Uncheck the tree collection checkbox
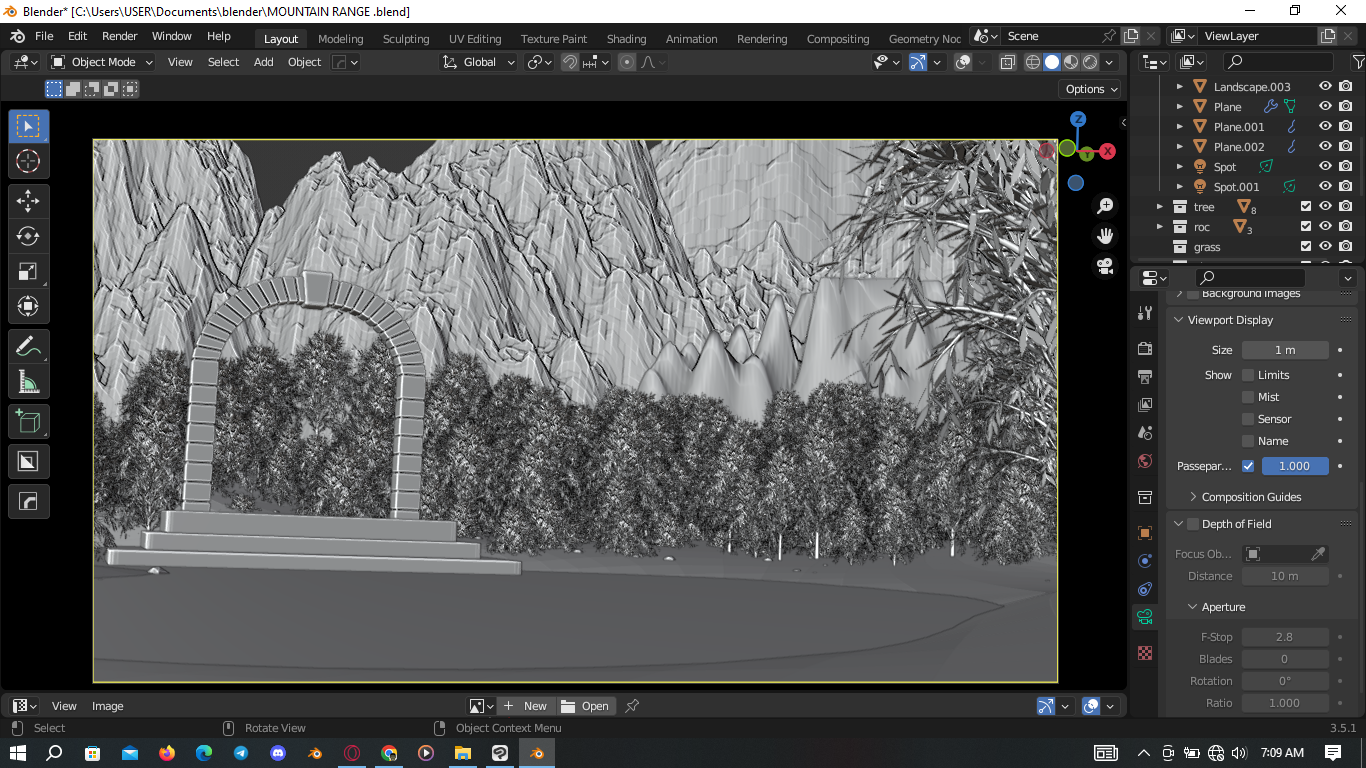Screen dimensions: 1366x768 (1305, 207)
